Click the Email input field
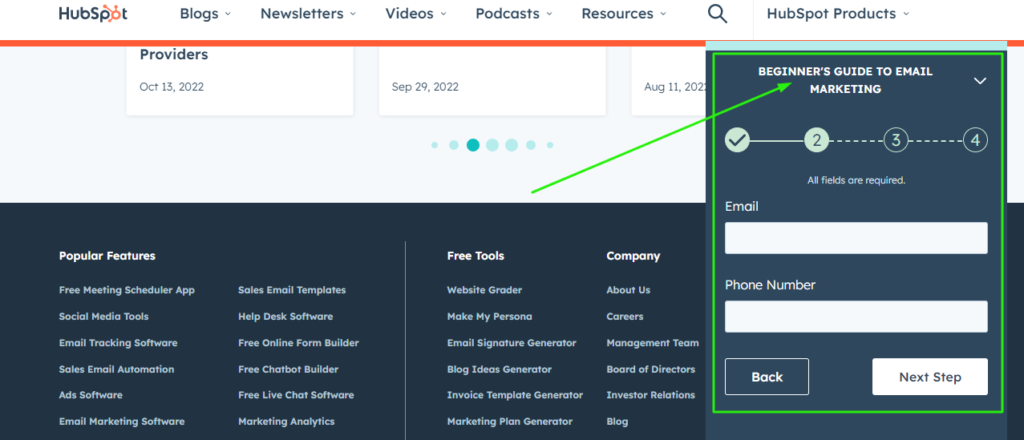1024x440 pixels. pyautogui.click(x=856, y=238)
